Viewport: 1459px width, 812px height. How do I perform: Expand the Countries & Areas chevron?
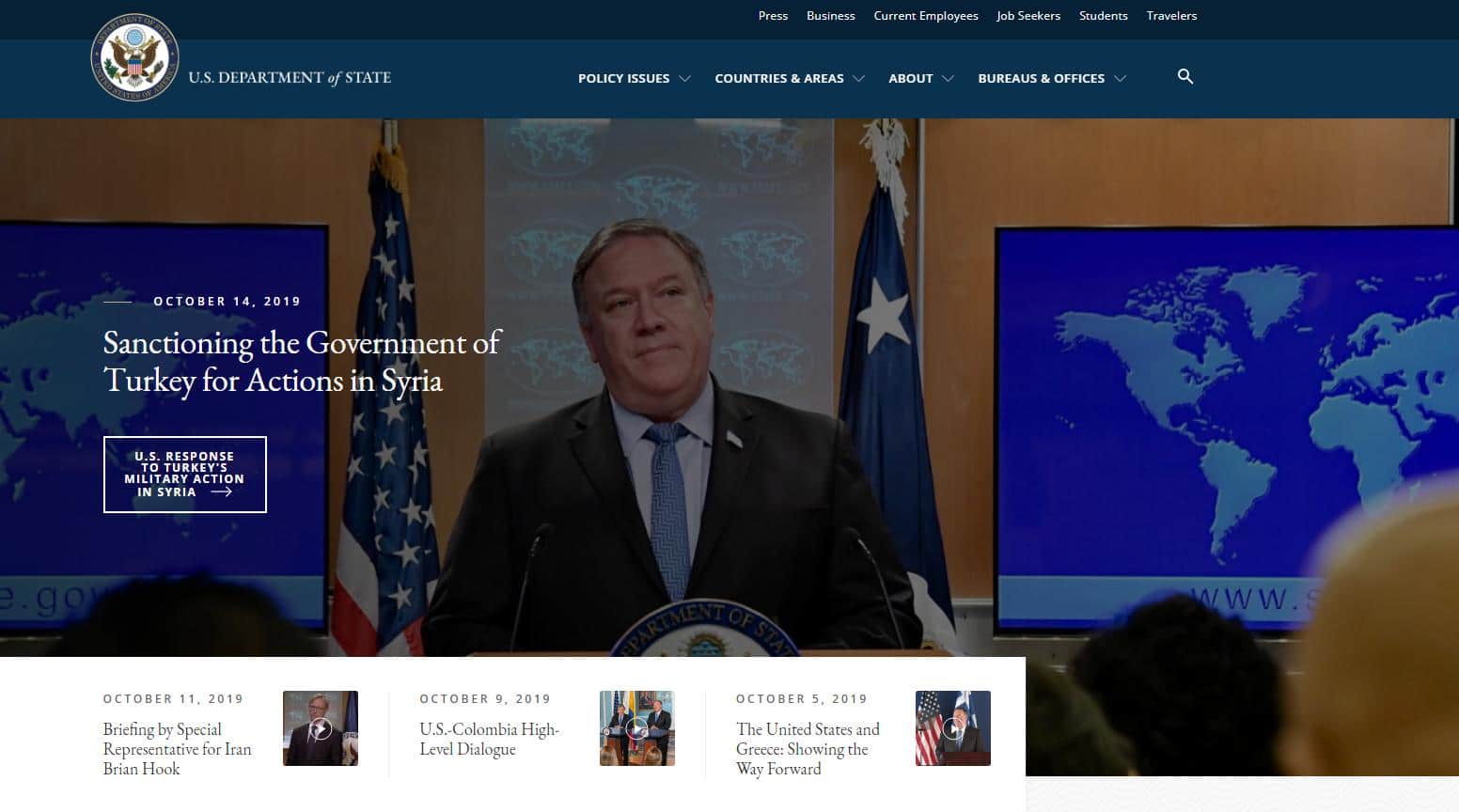coord(858,79)
